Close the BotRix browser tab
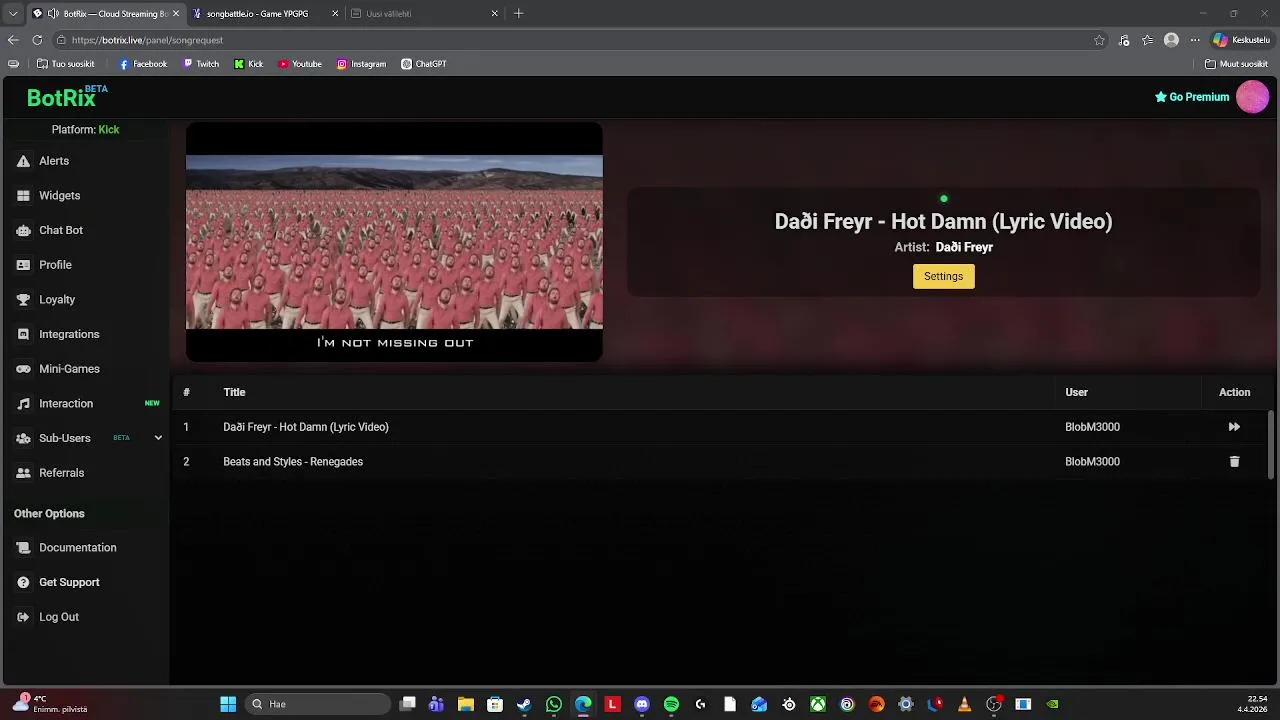This screenshot has height=720, width=1280. click(175, 14)
